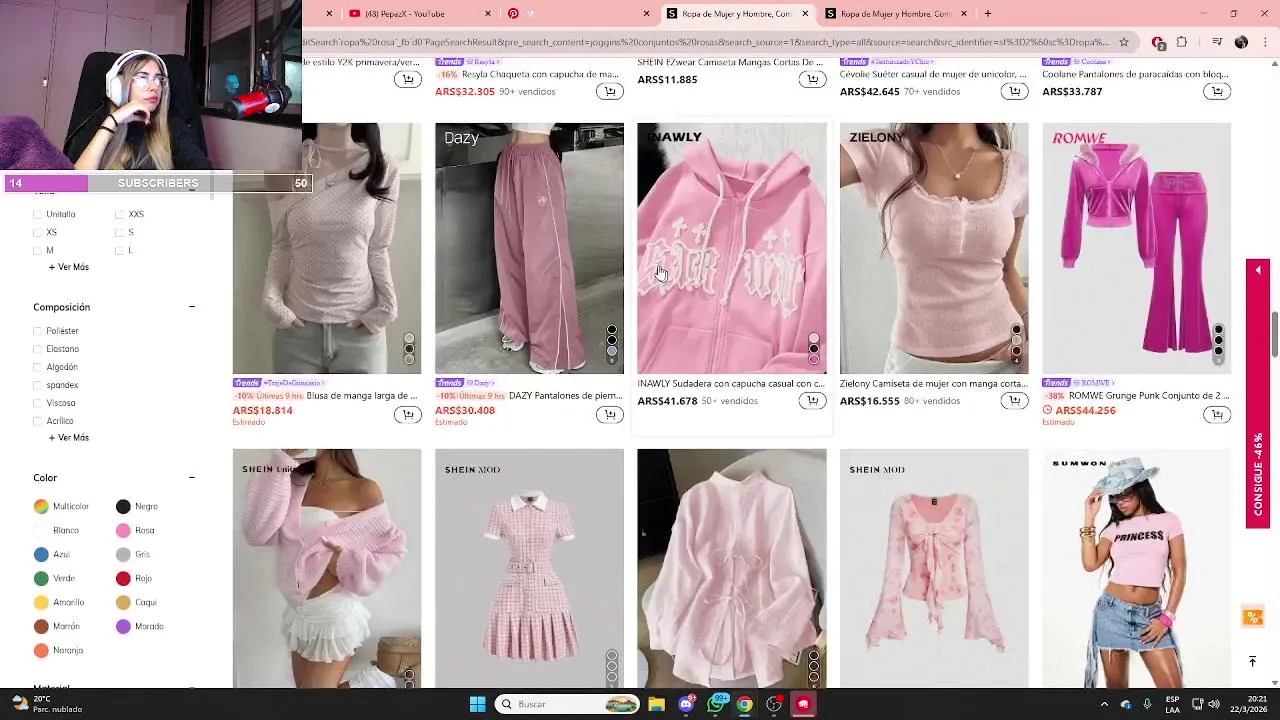Open Windows Start menu
The image size is (1280, 720).
[477, 704]
